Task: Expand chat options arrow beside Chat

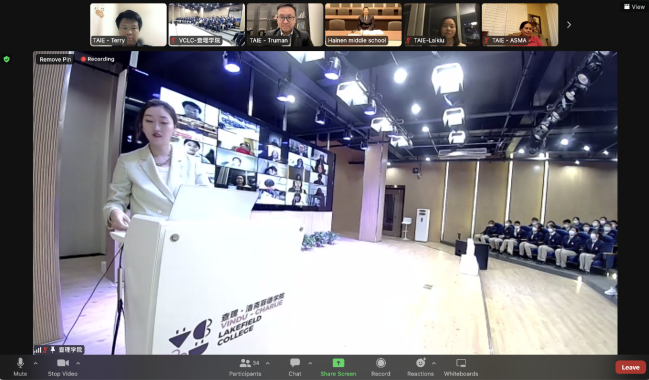Action: pos(310,363)
